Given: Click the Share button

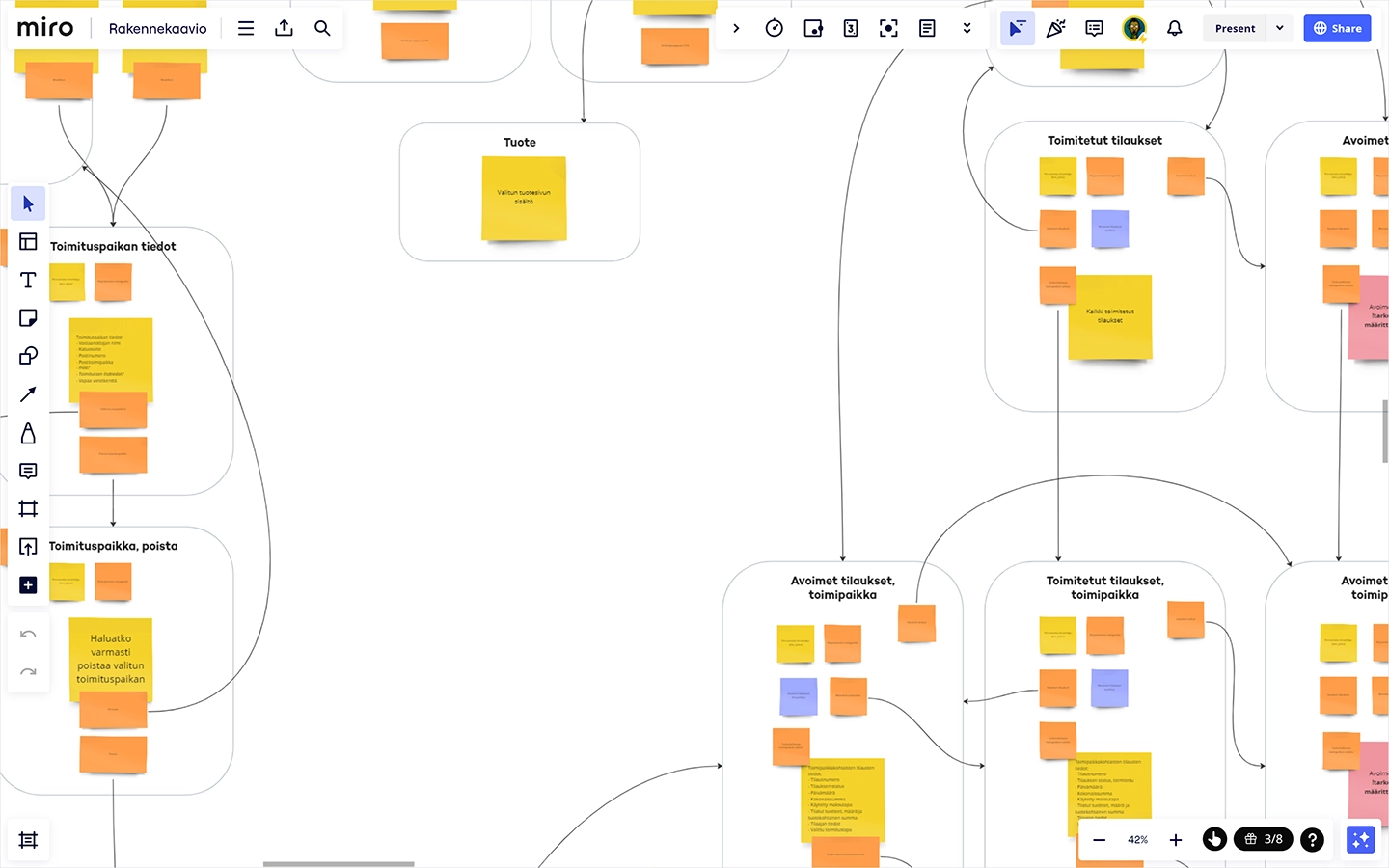Looking at the screenshot, I should (1337, 28).
